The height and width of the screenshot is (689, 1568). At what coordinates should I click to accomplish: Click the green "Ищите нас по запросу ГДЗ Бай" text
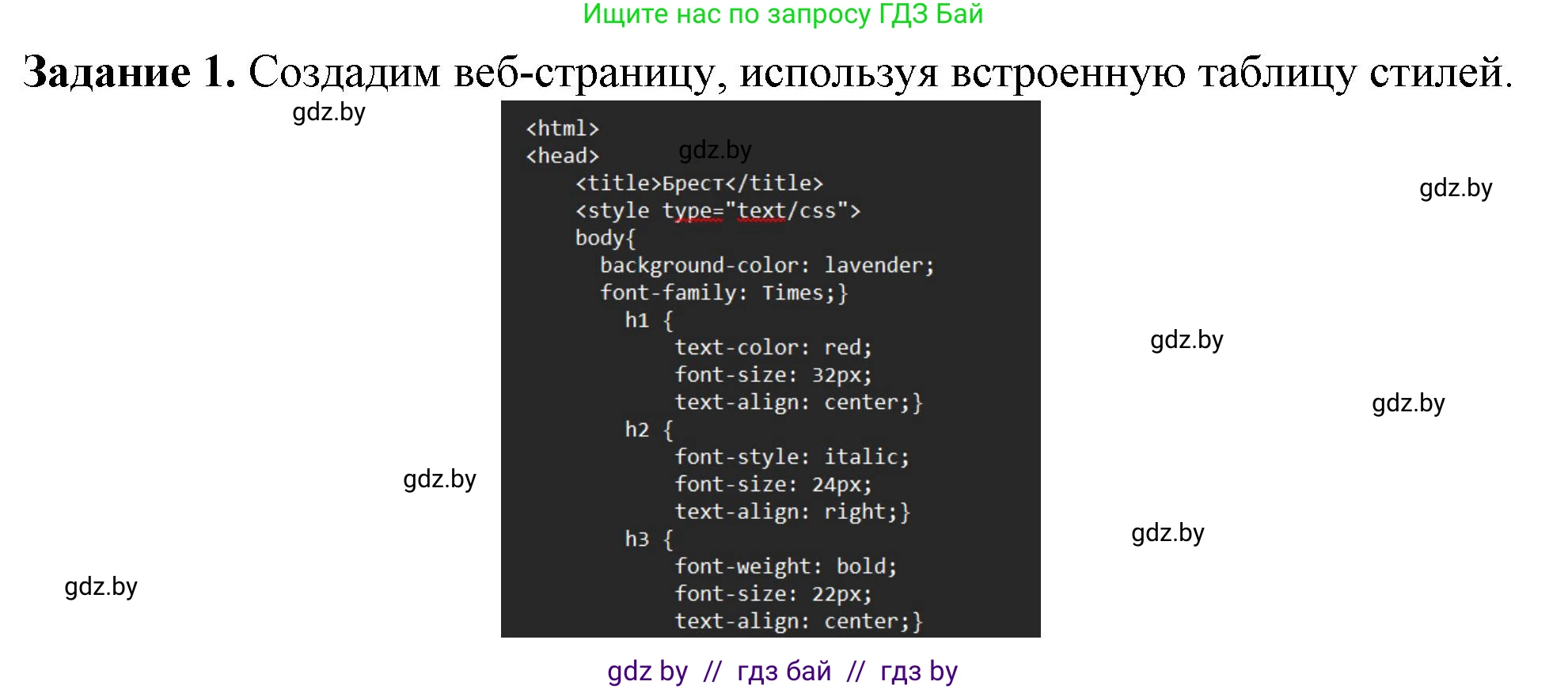tap(782, 14)
